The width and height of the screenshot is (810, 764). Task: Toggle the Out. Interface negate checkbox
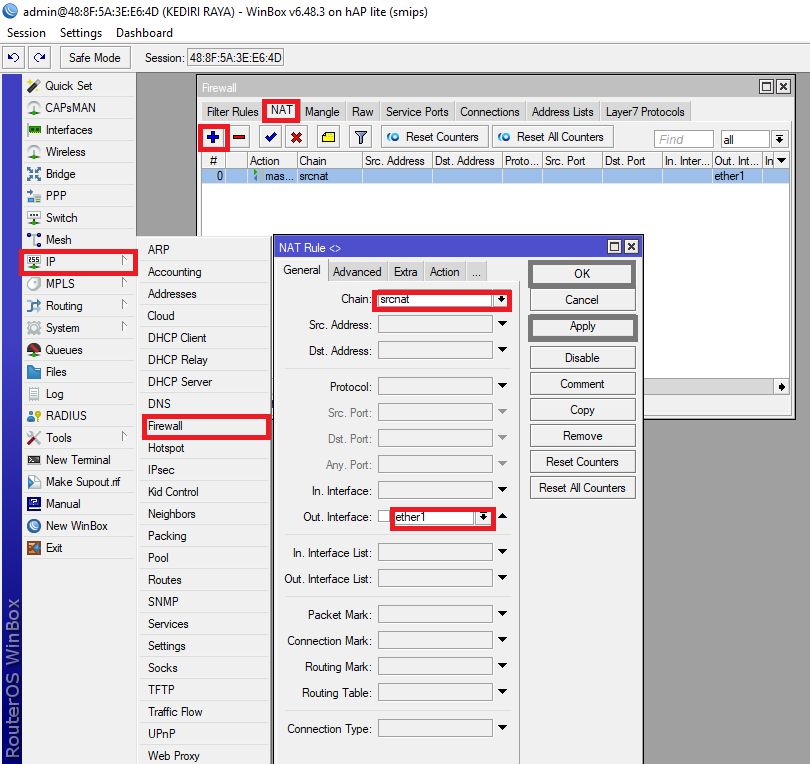(383, 516)
